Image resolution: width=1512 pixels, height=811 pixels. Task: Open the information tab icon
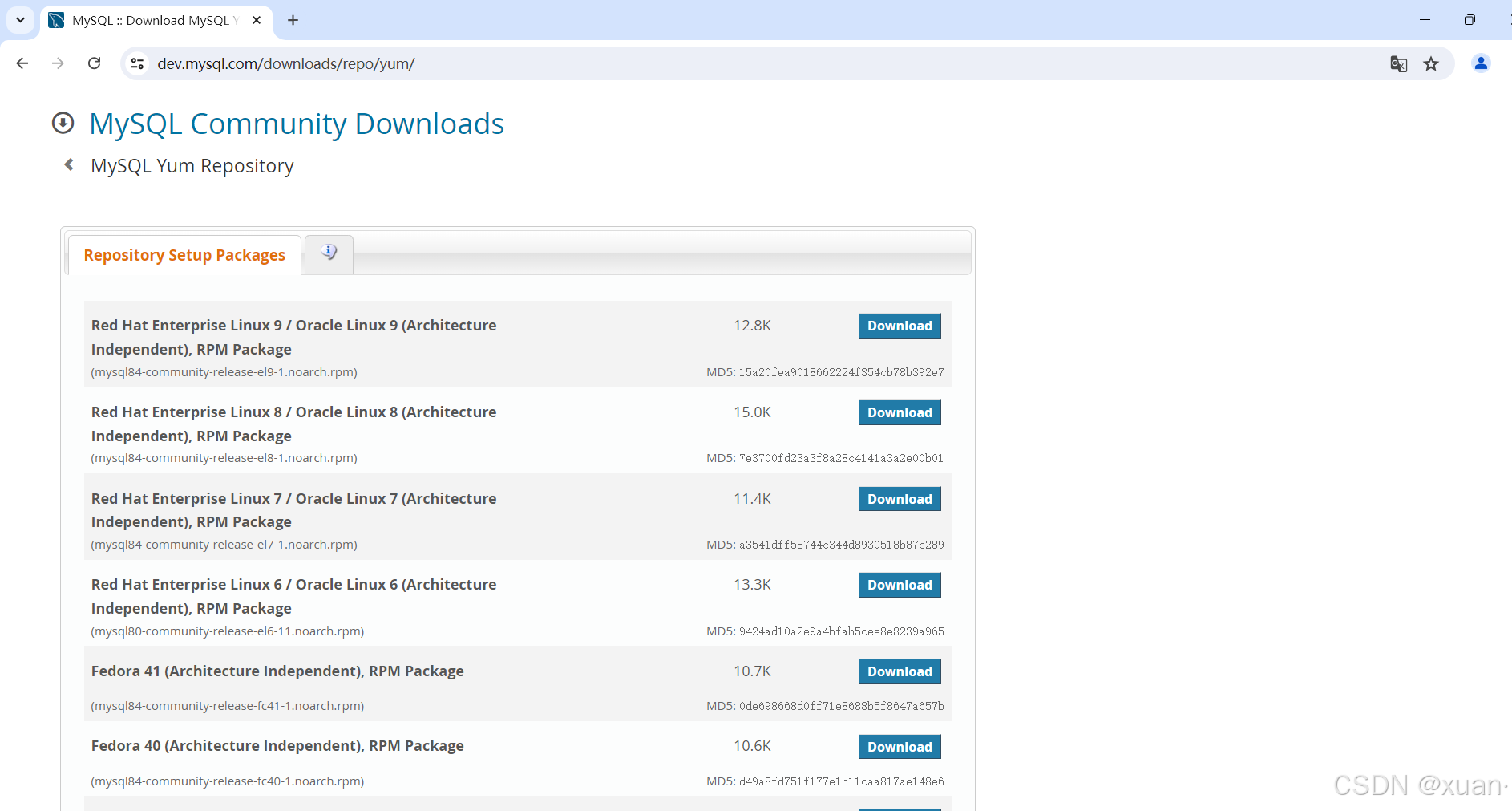click(329, 253)
